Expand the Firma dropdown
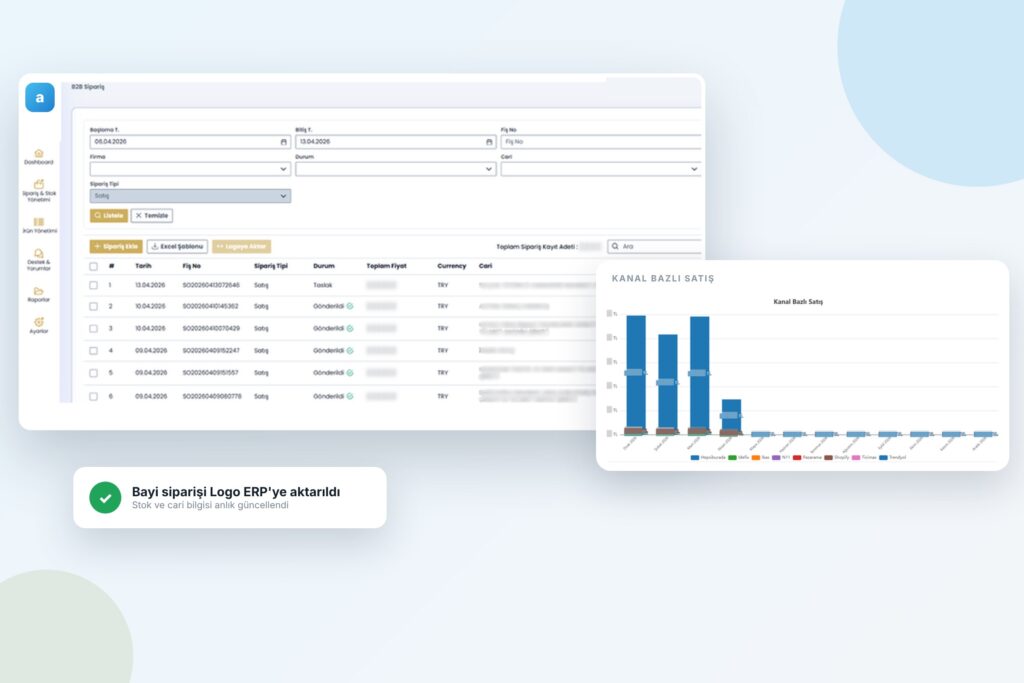Viewport: 1024px width, 683px height. [190, 169]
